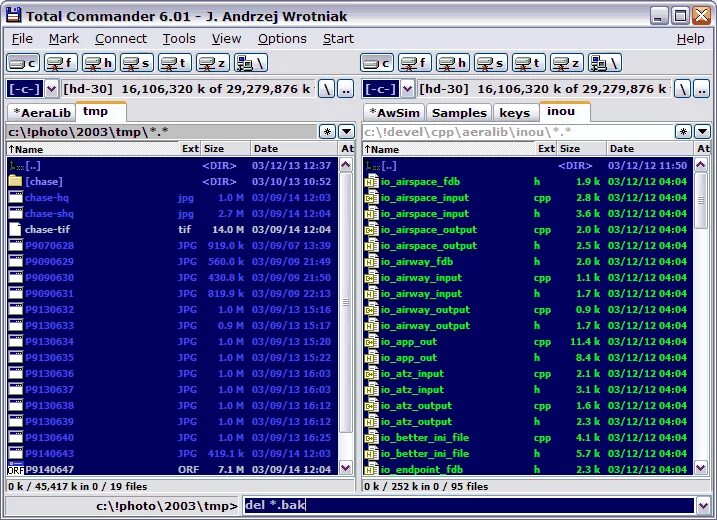Switch left panel to network drive t
The image size is (717, 520).
click(175, 63)
